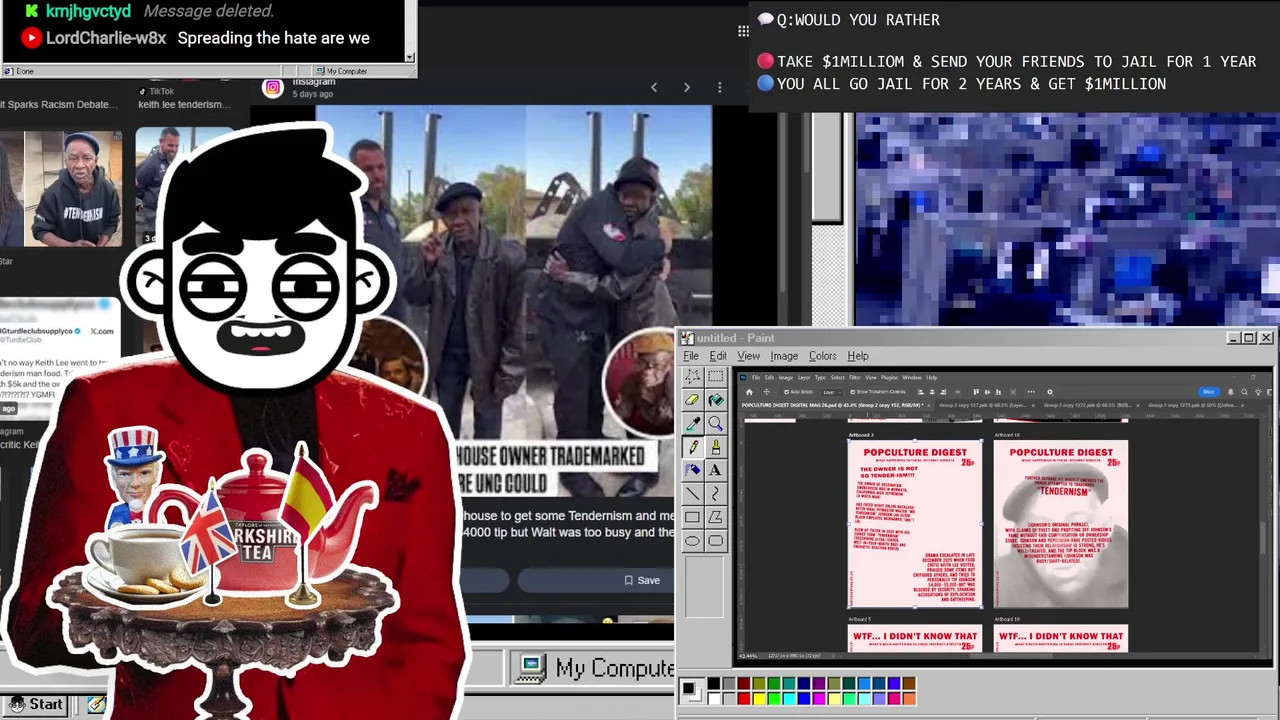The image size is (1280, 720).
Task: Open the Layer dropdown in Photoshop options bar
Action: (x=832, y=392)
